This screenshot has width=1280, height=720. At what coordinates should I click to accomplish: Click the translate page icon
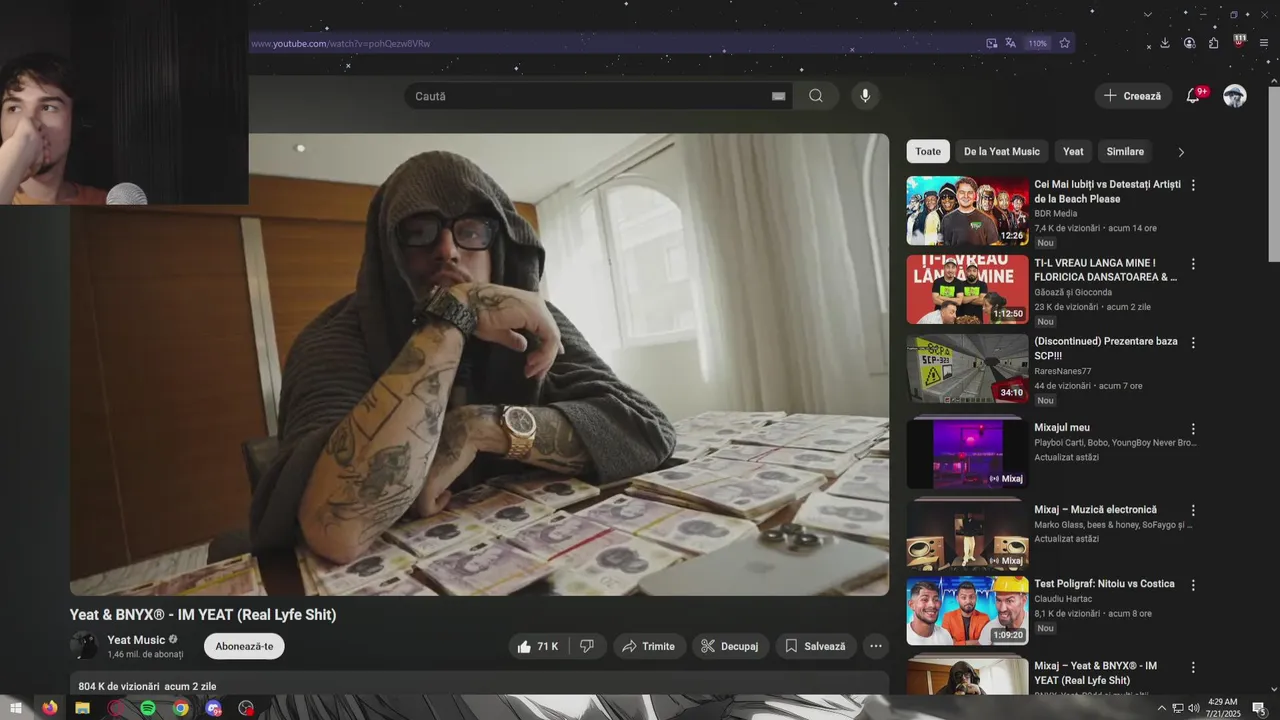click(1011, 43)
